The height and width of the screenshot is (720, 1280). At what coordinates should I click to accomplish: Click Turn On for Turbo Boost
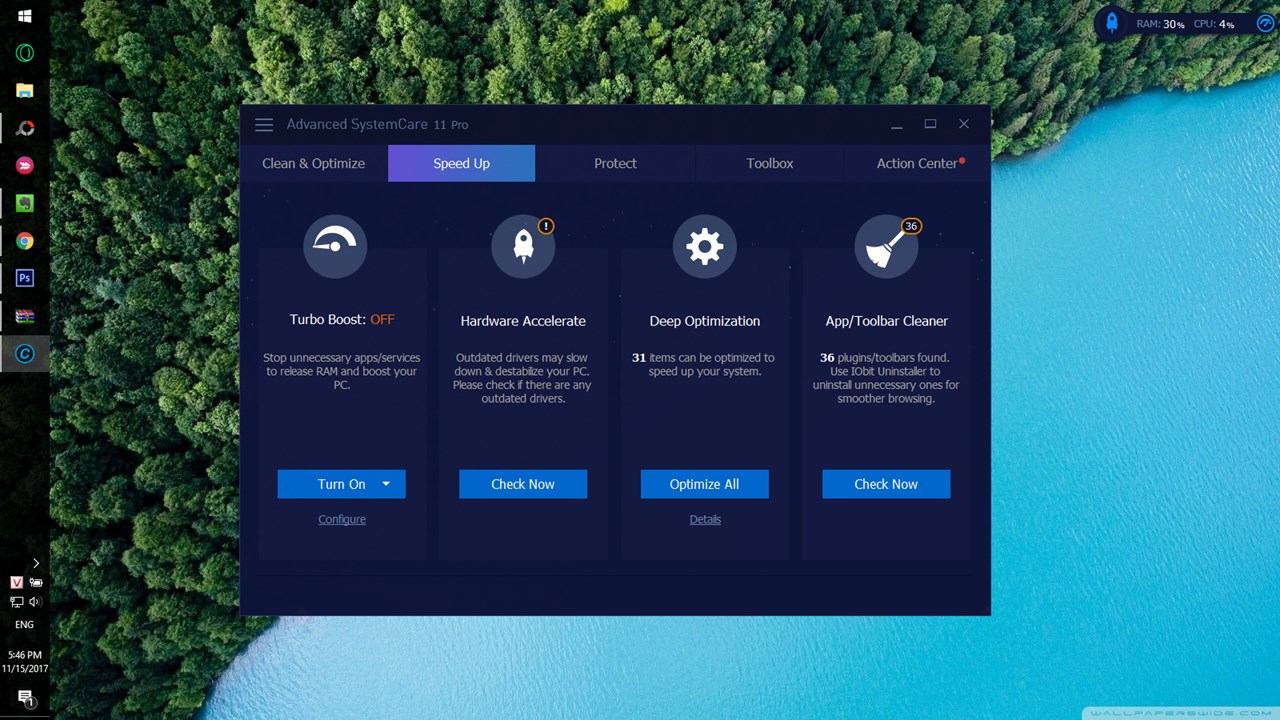click(341, 484)
